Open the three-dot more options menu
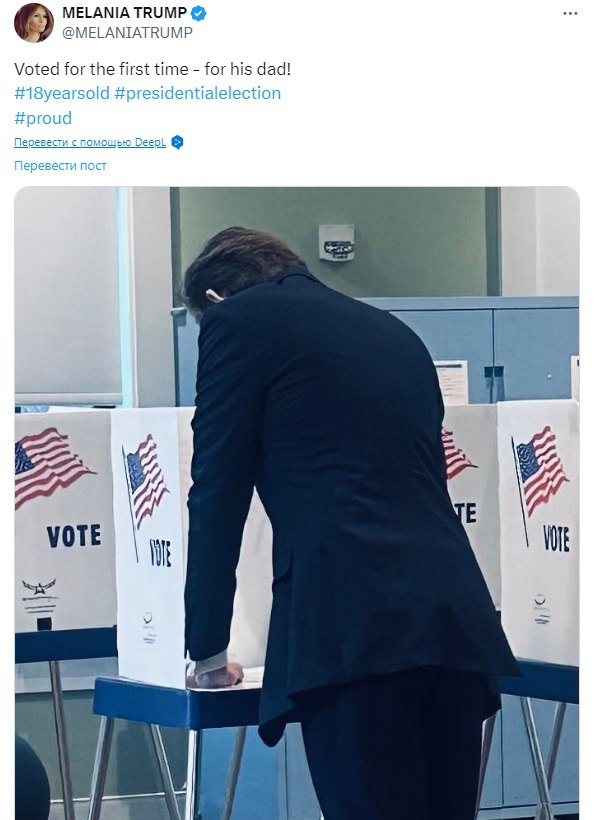Viewport: 595px width, 820px height. pyautogui.click(x=570, y=14)
